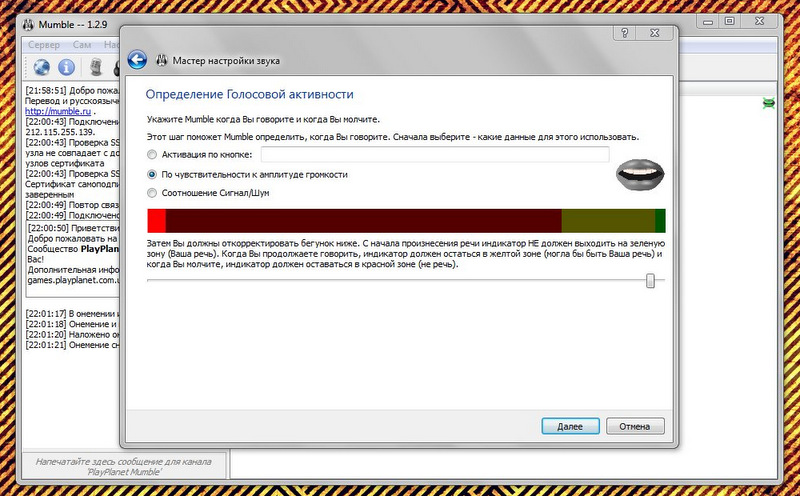Close the audio wizard dialog
This screenshot has width=800, height=496.
[x=655, y=33]
